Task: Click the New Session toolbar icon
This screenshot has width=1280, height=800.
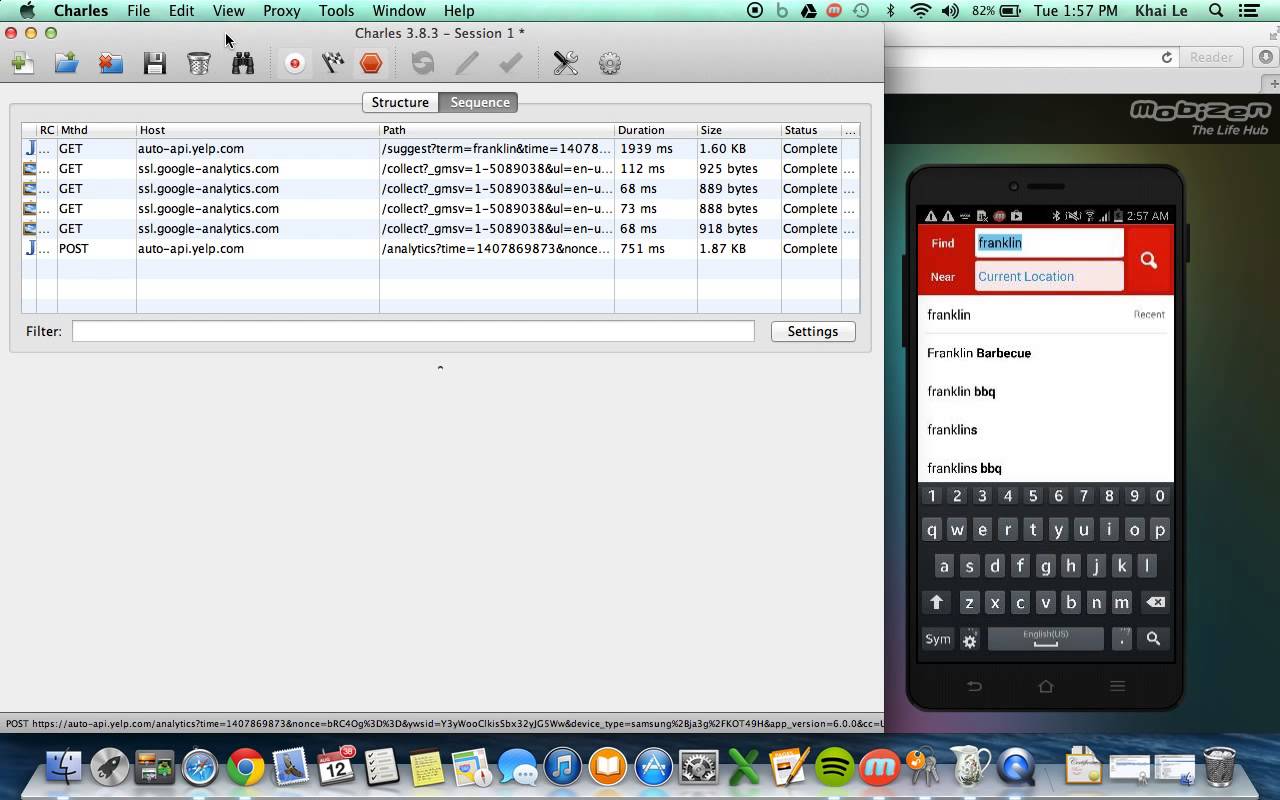Action: pos(22,63)
